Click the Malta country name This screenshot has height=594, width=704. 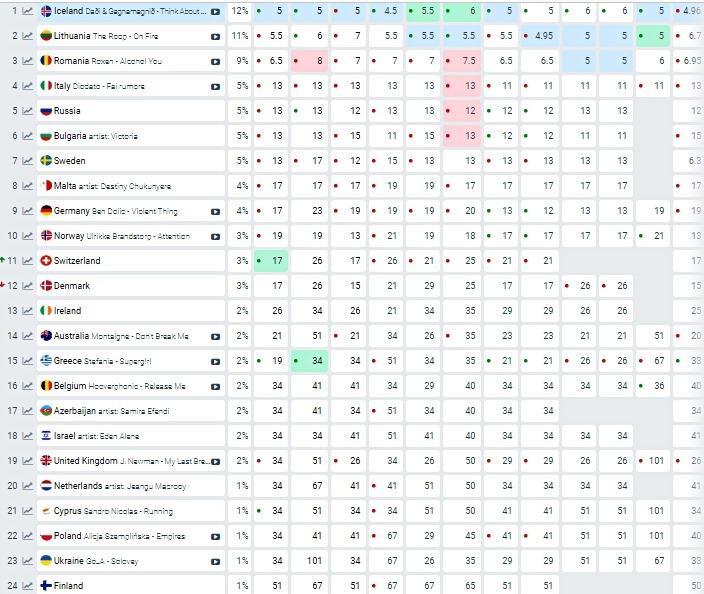click(65, 185)
